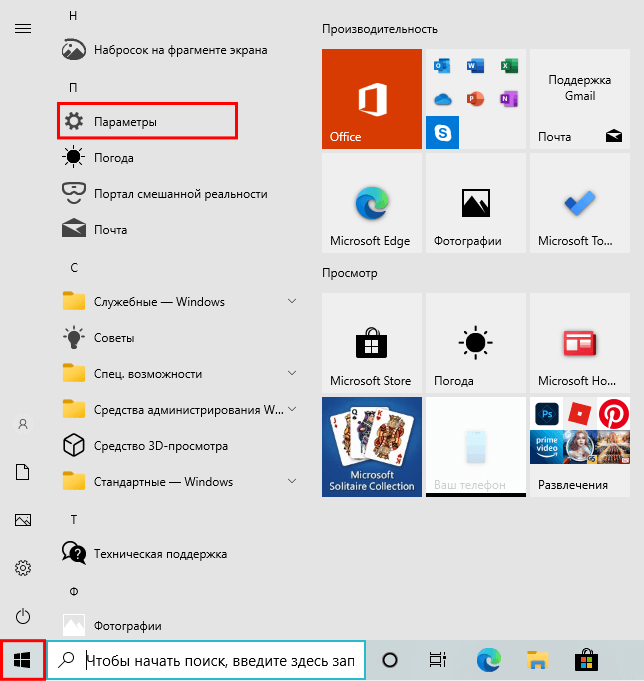This screenshot has width=644, height=681.
Task: Open Task View on taskbar
Action: pos(437,660)
